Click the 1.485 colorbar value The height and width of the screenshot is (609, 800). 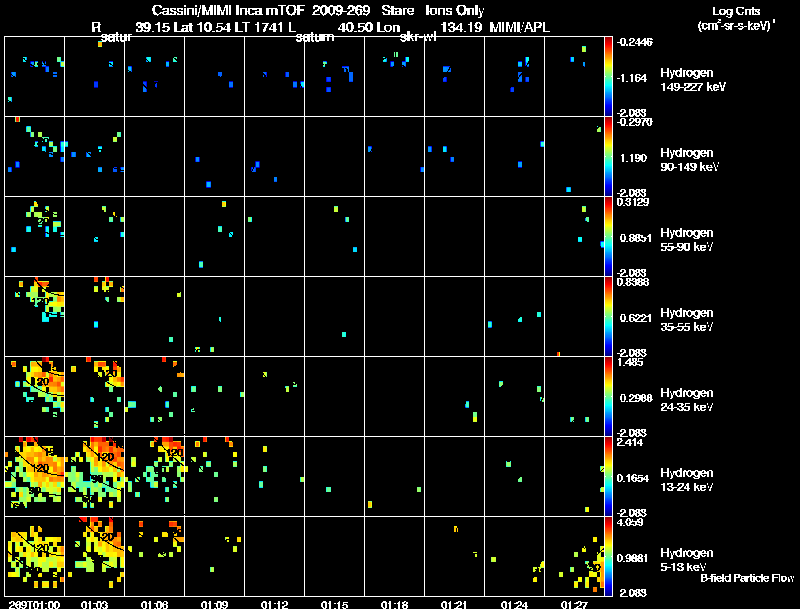tap(630, 362)
